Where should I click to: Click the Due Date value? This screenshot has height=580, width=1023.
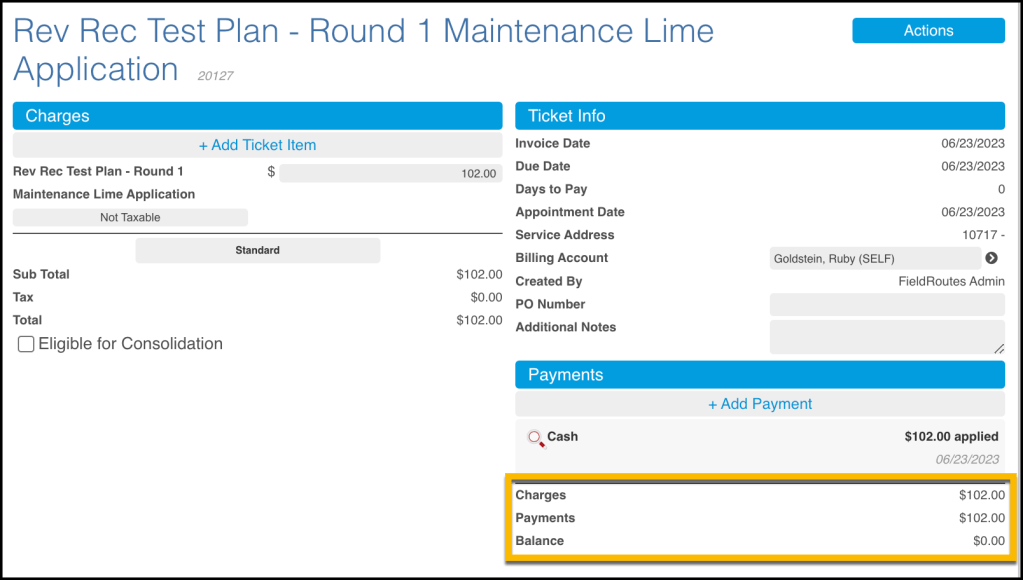(972, 166)
